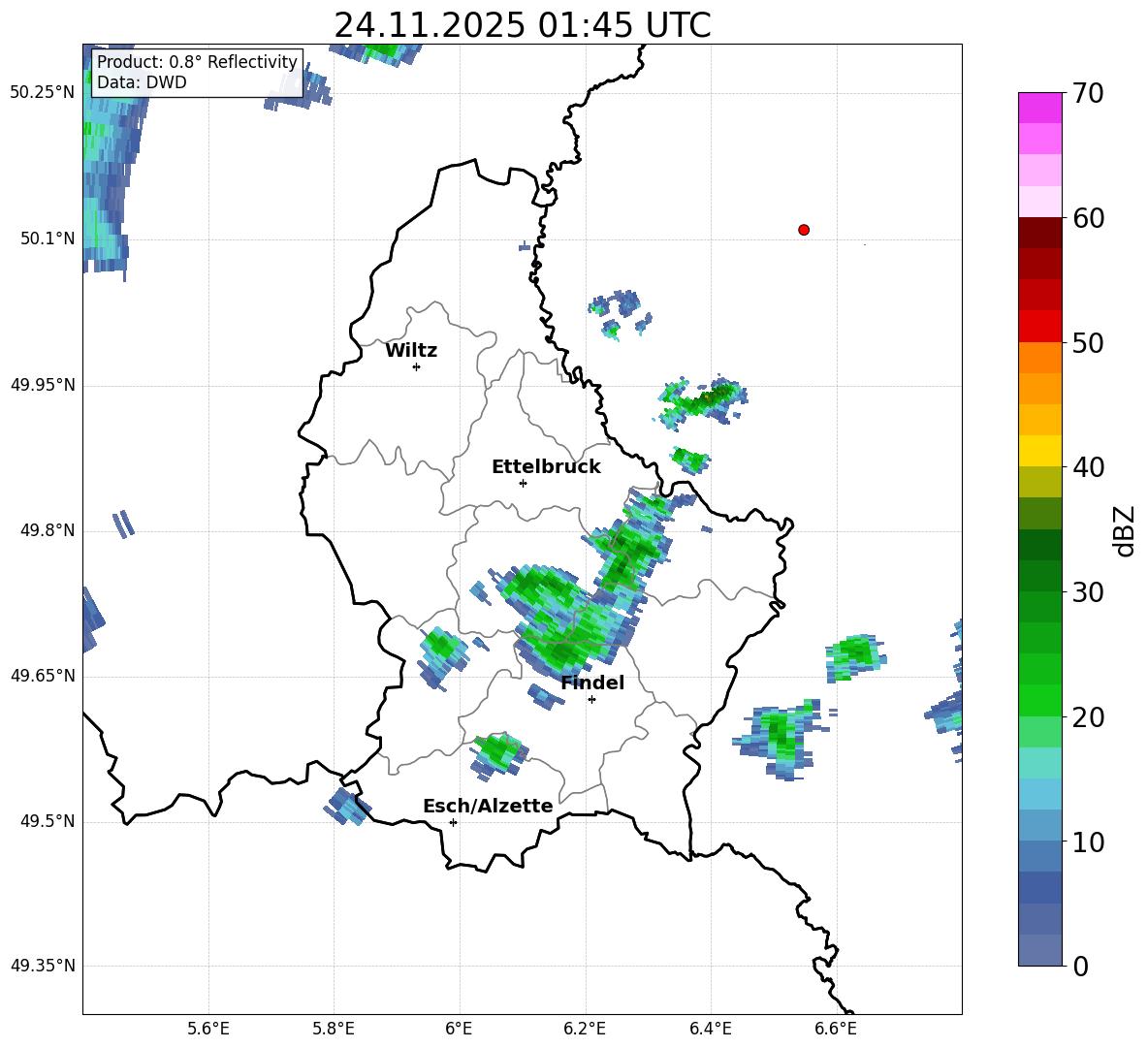Click the 50.25°N latitude label
1148x1048 pixels.
(43, 93)
